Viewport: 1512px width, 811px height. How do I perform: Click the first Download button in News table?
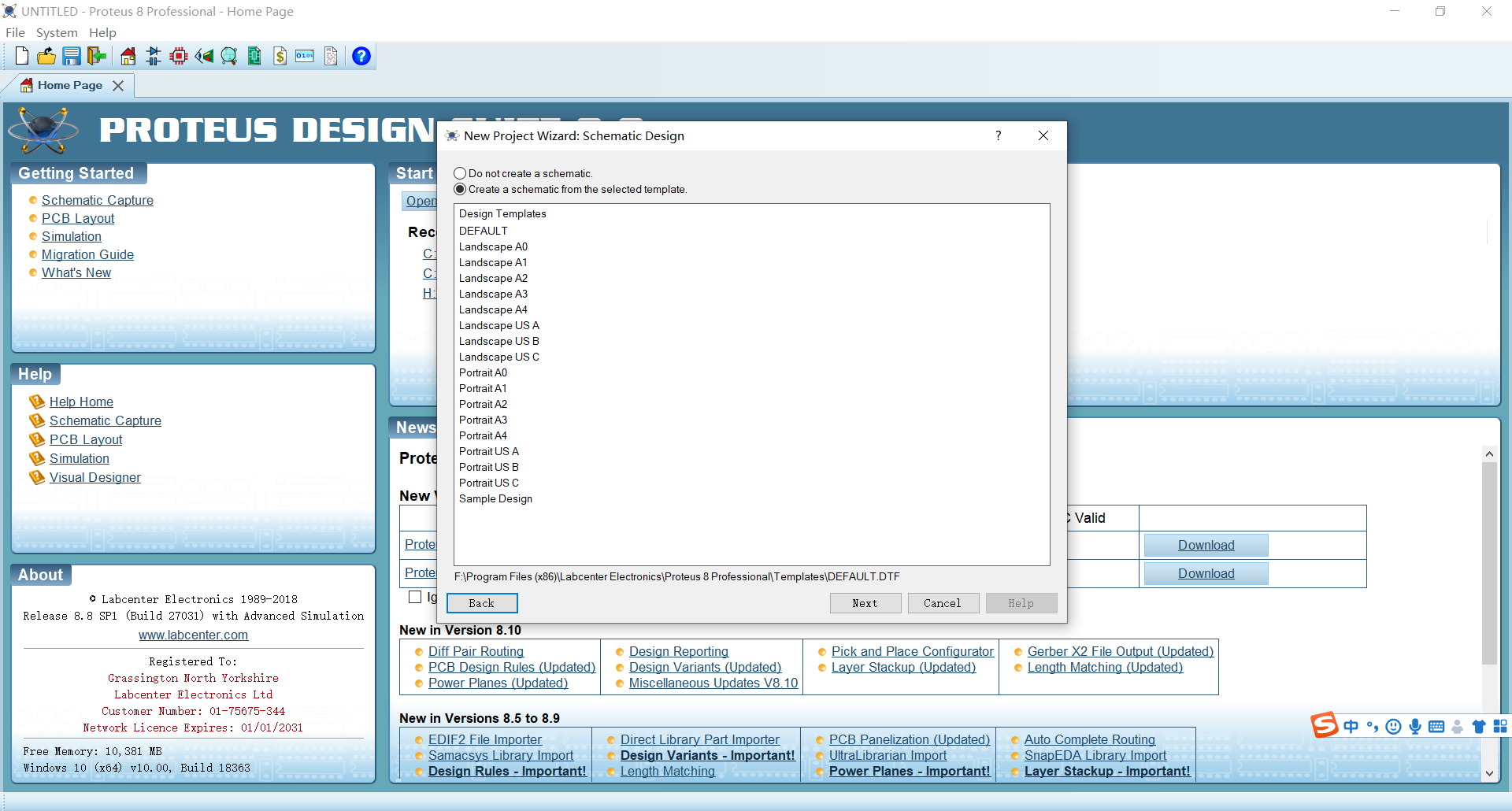pos(1206,545)
